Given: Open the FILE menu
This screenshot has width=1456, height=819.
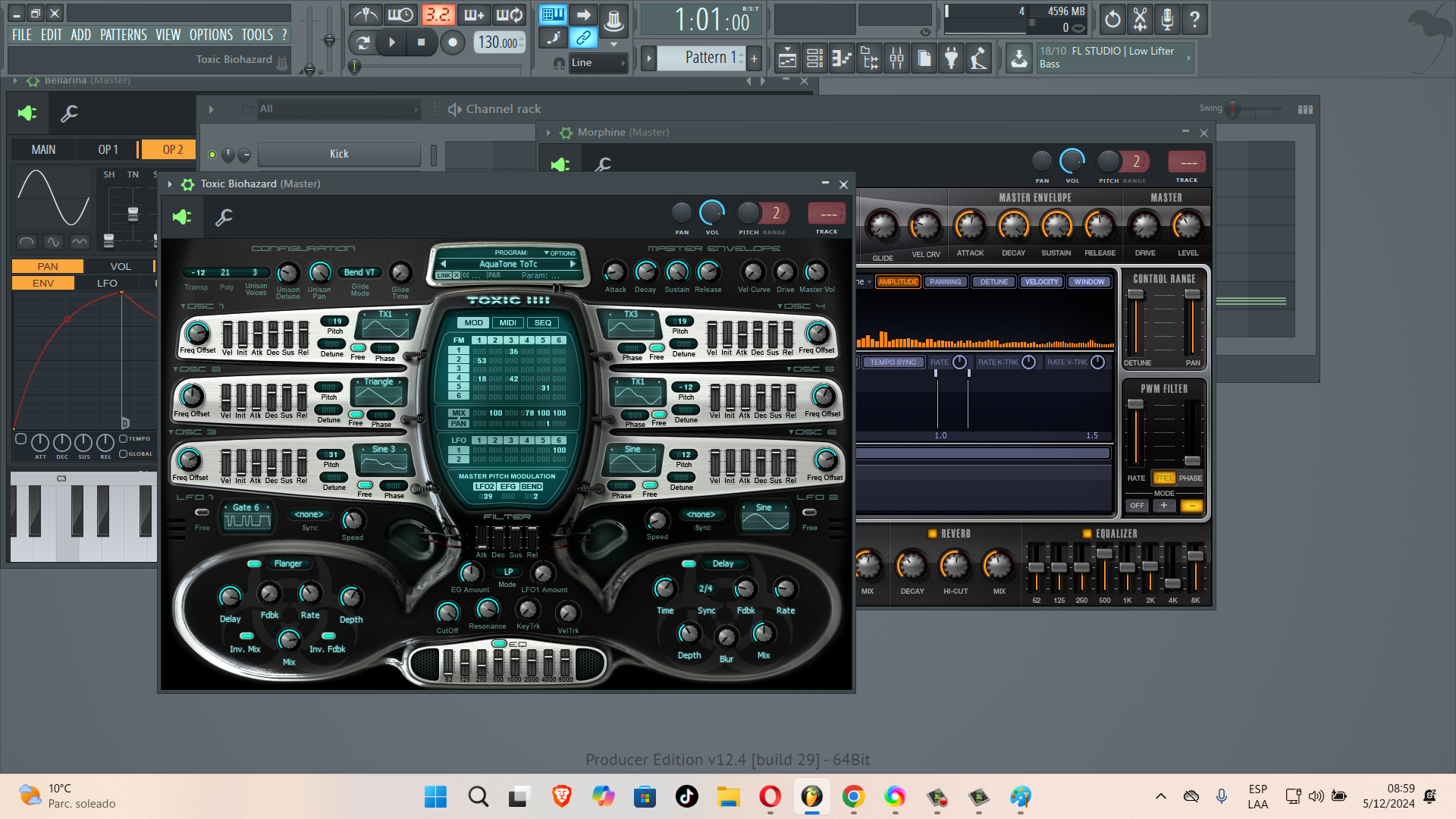Looking at the screenshot, I should 22,35.
